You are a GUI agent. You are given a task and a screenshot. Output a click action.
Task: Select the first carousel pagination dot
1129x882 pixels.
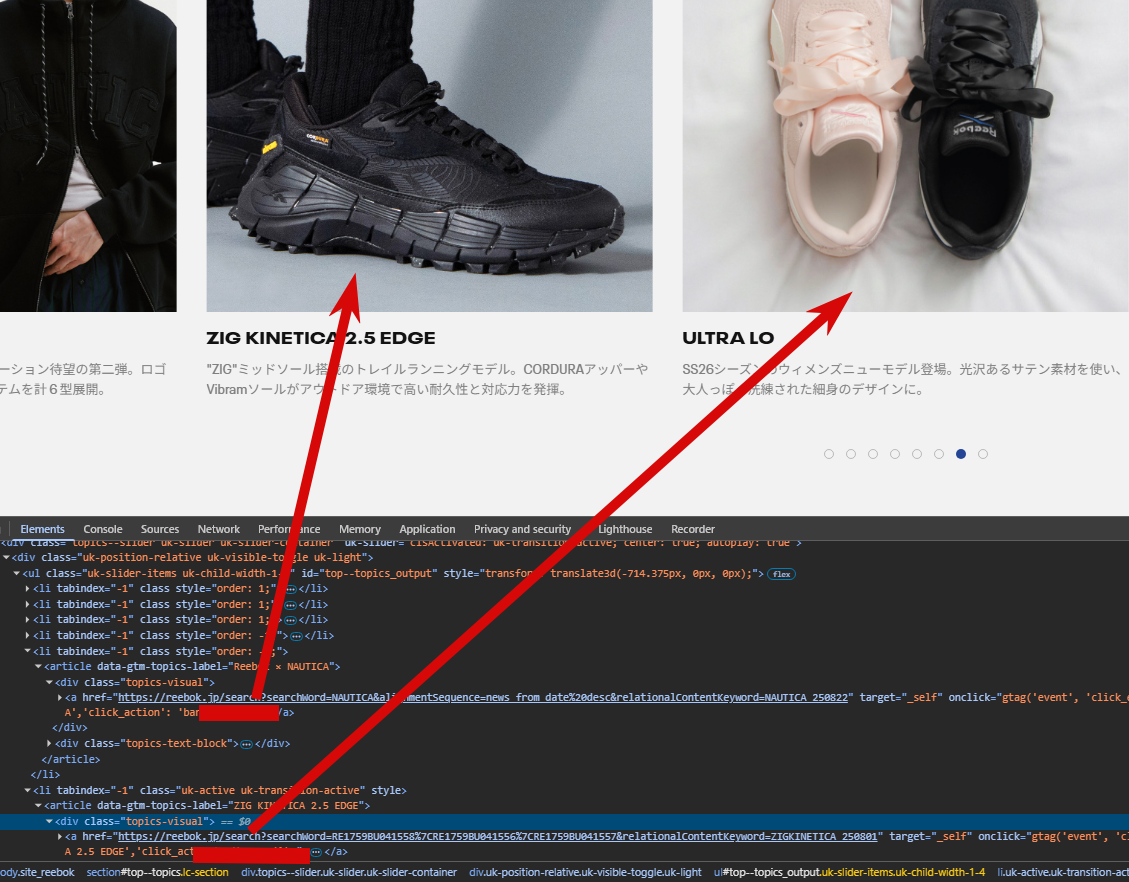[829, 454]
